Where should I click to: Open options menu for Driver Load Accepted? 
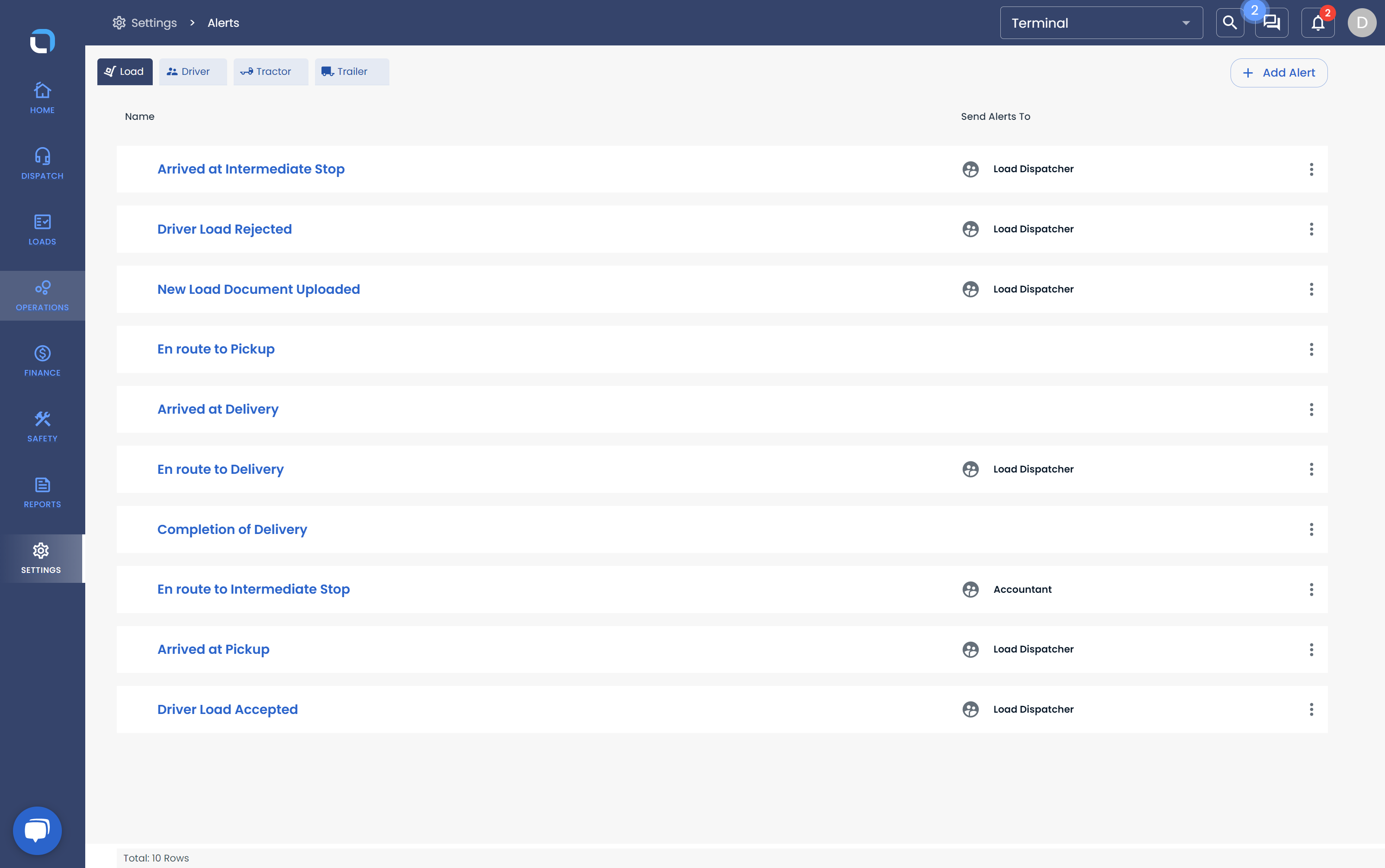[x=1311, y=710]
